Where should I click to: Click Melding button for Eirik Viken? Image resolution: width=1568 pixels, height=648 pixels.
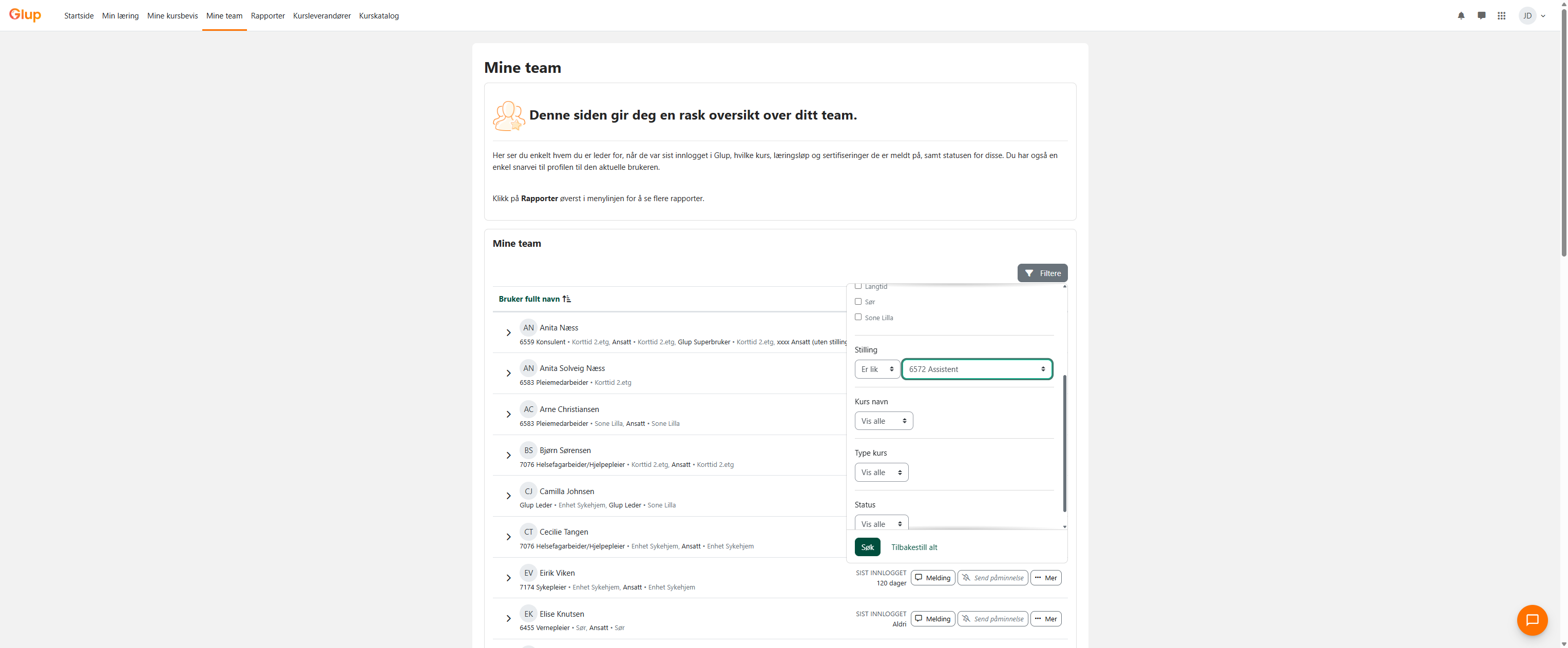(932, 578)
